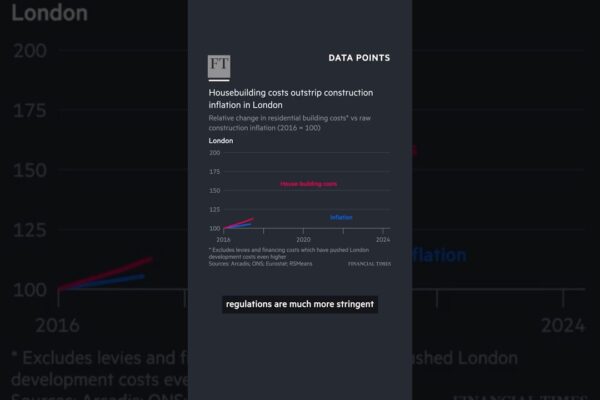This screenshot has width=600, height=400.
Task: Click the 125 y-axis value on chart
Action: point(214,210)
